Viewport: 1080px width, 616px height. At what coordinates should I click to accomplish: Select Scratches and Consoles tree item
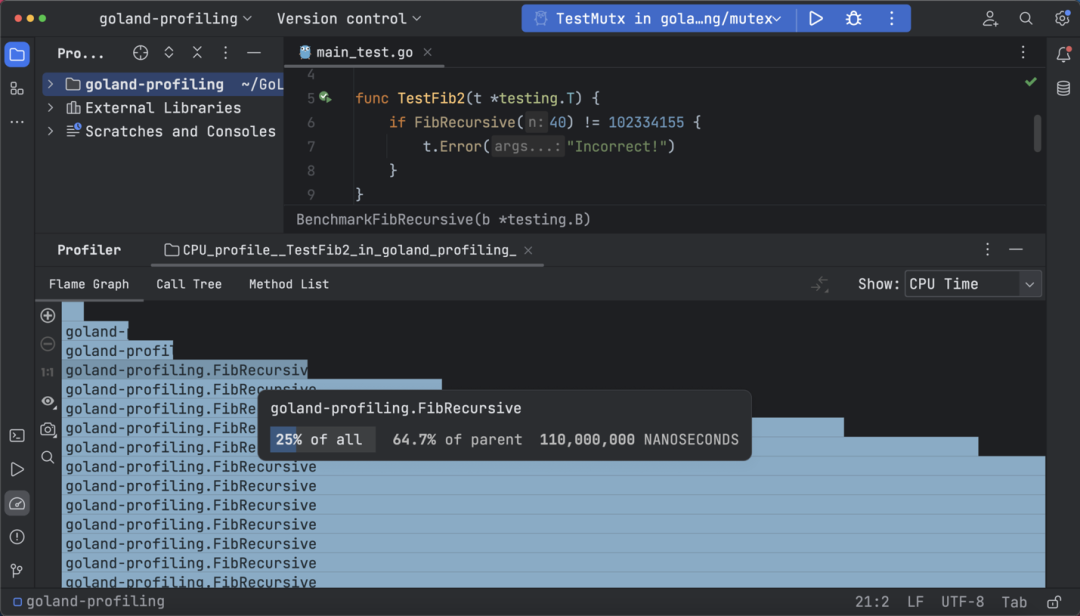point(180,131)
